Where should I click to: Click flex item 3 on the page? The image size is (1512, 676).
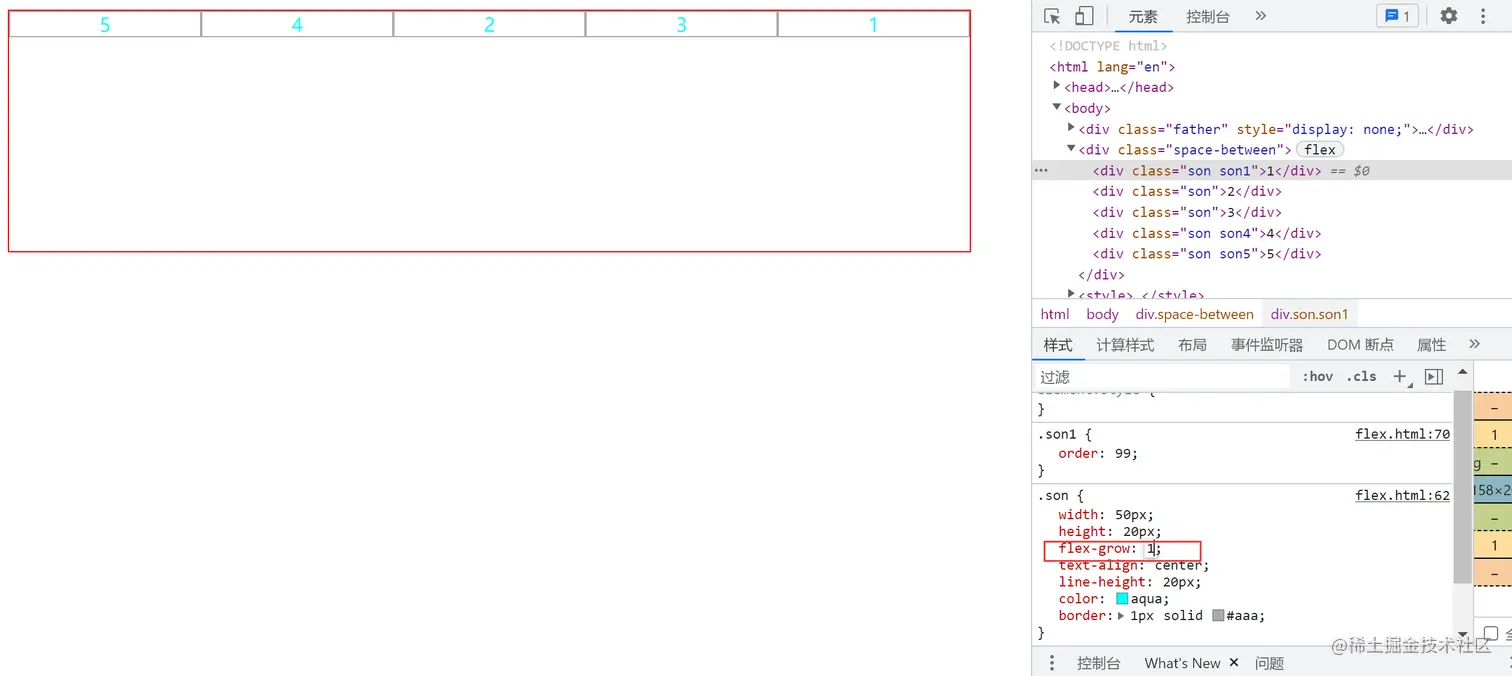tap(681, 25)
